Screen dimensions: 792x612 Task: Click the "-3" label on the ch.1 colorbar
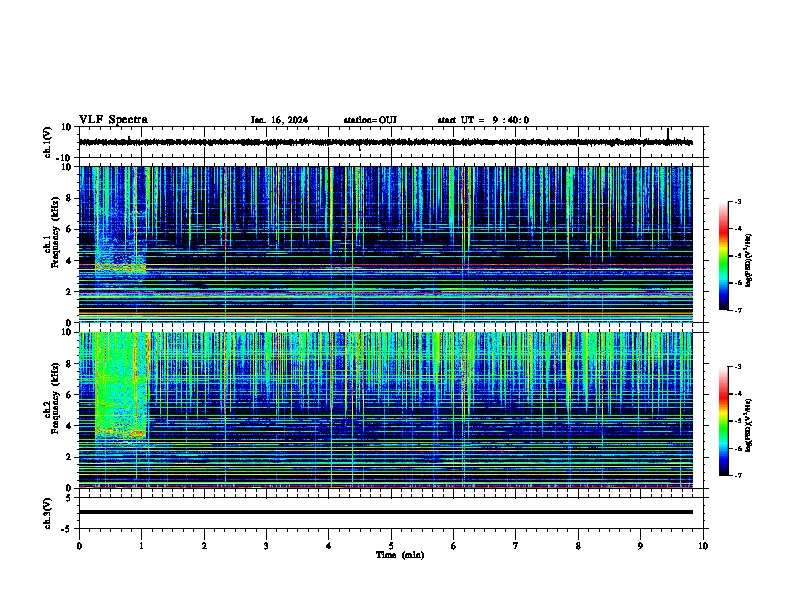(x=737, y=201)
